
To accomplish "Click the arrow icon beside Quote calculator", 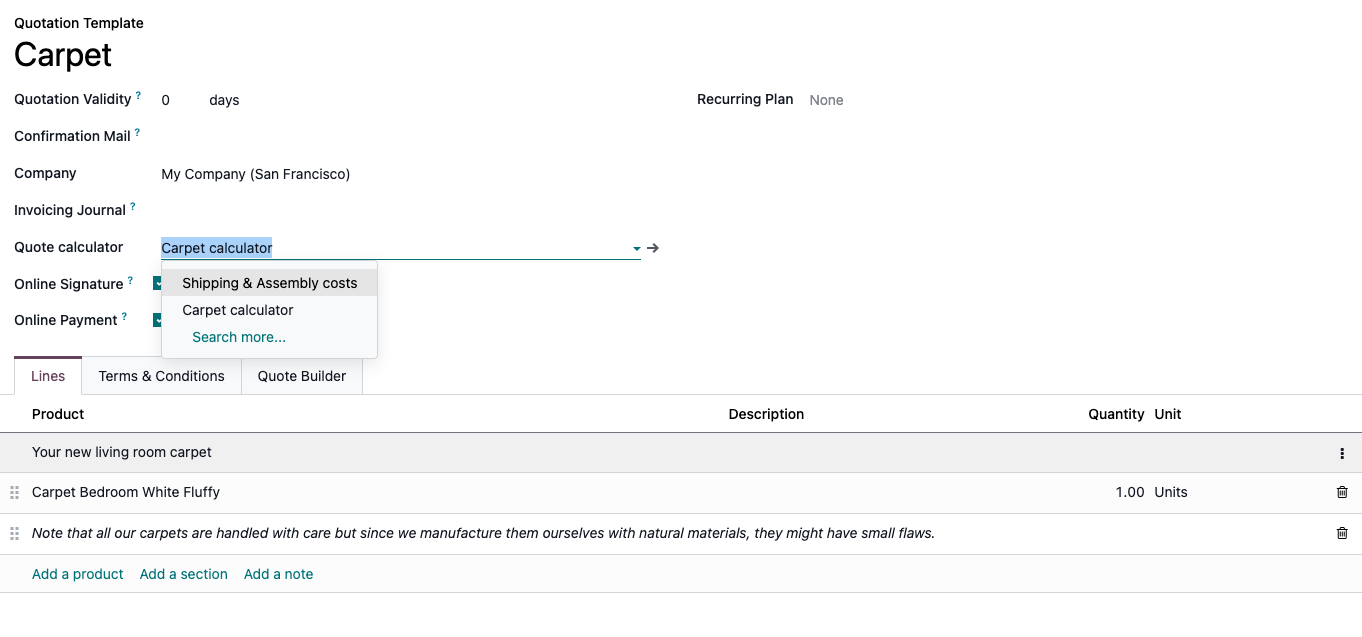I will click(653, 248).
